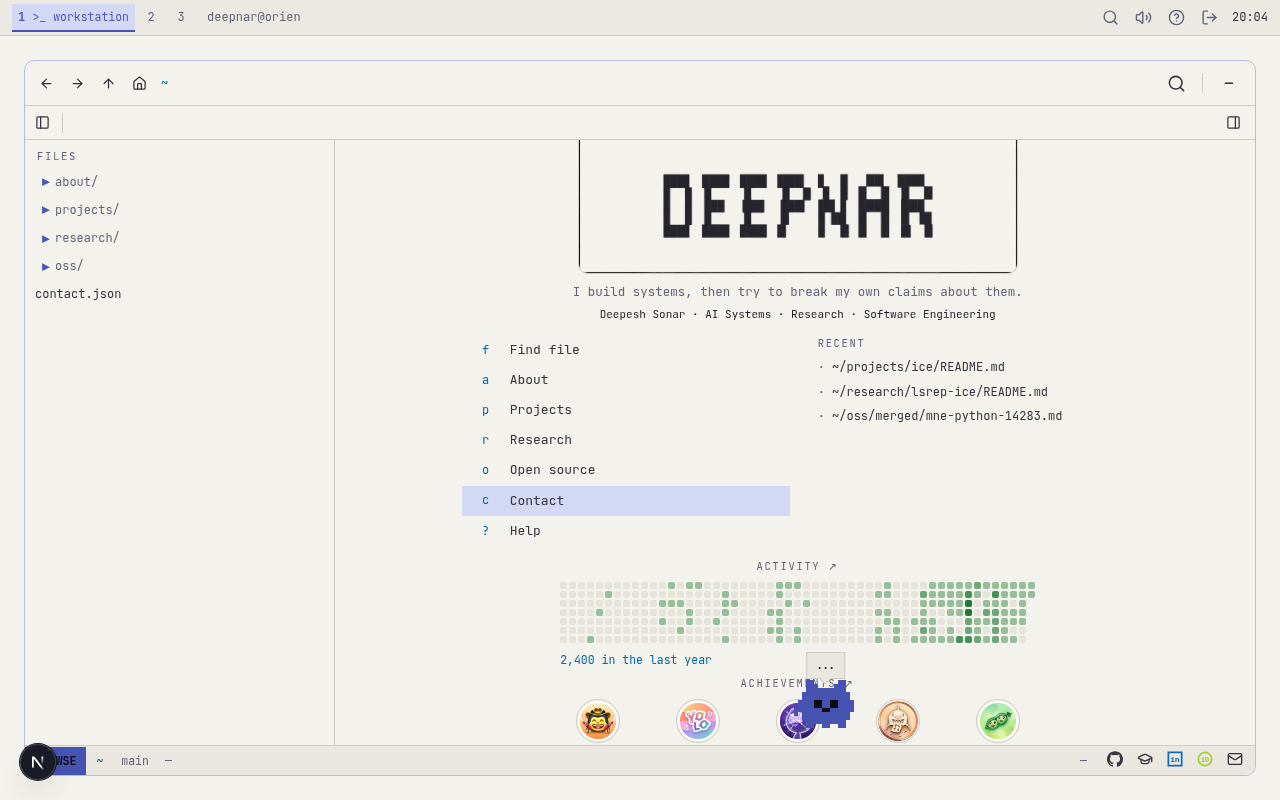Click the contribution activity heatmap
The image size is (1280, 800).
pos(797,612)
